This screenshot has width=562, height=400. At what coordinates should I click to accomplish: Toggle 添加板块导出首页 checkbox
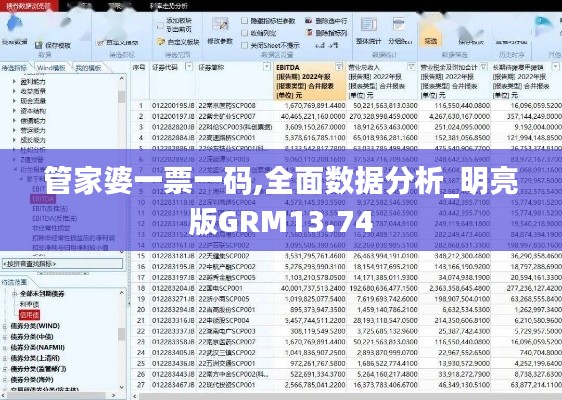pos(160,25)
